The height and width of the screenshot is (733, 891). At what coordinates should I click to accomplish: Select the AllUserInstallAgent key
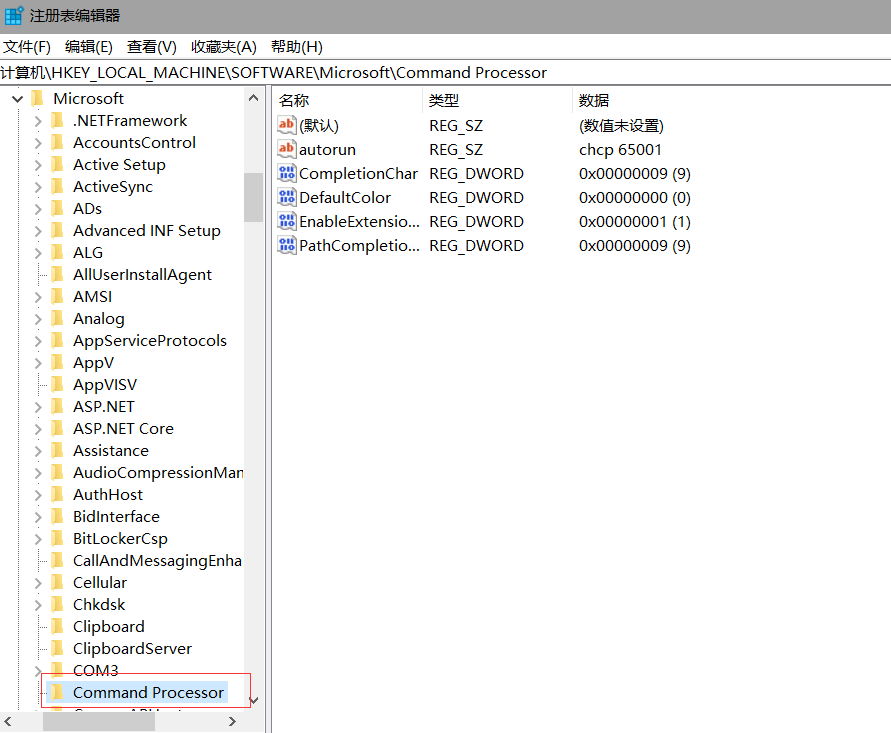142,274
